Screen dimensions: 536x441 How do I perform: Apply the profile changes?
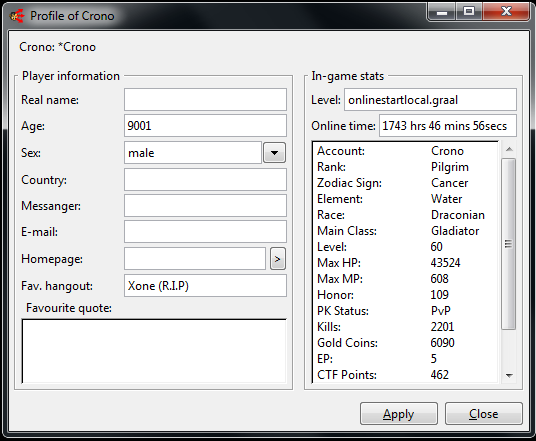click(x=399, y=414)
